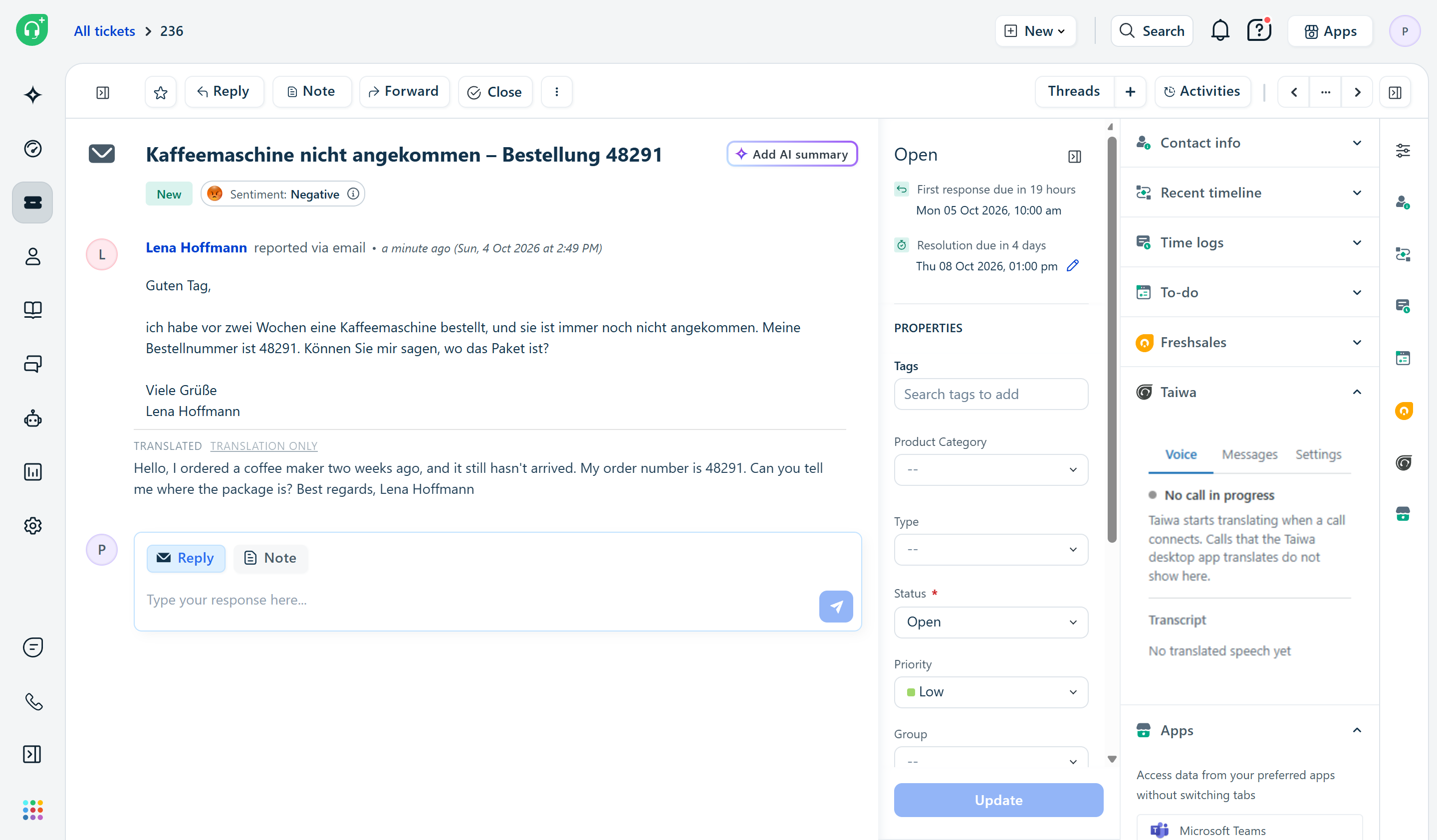Click the Update button
Screen dimensions: 1437x840
998,800
